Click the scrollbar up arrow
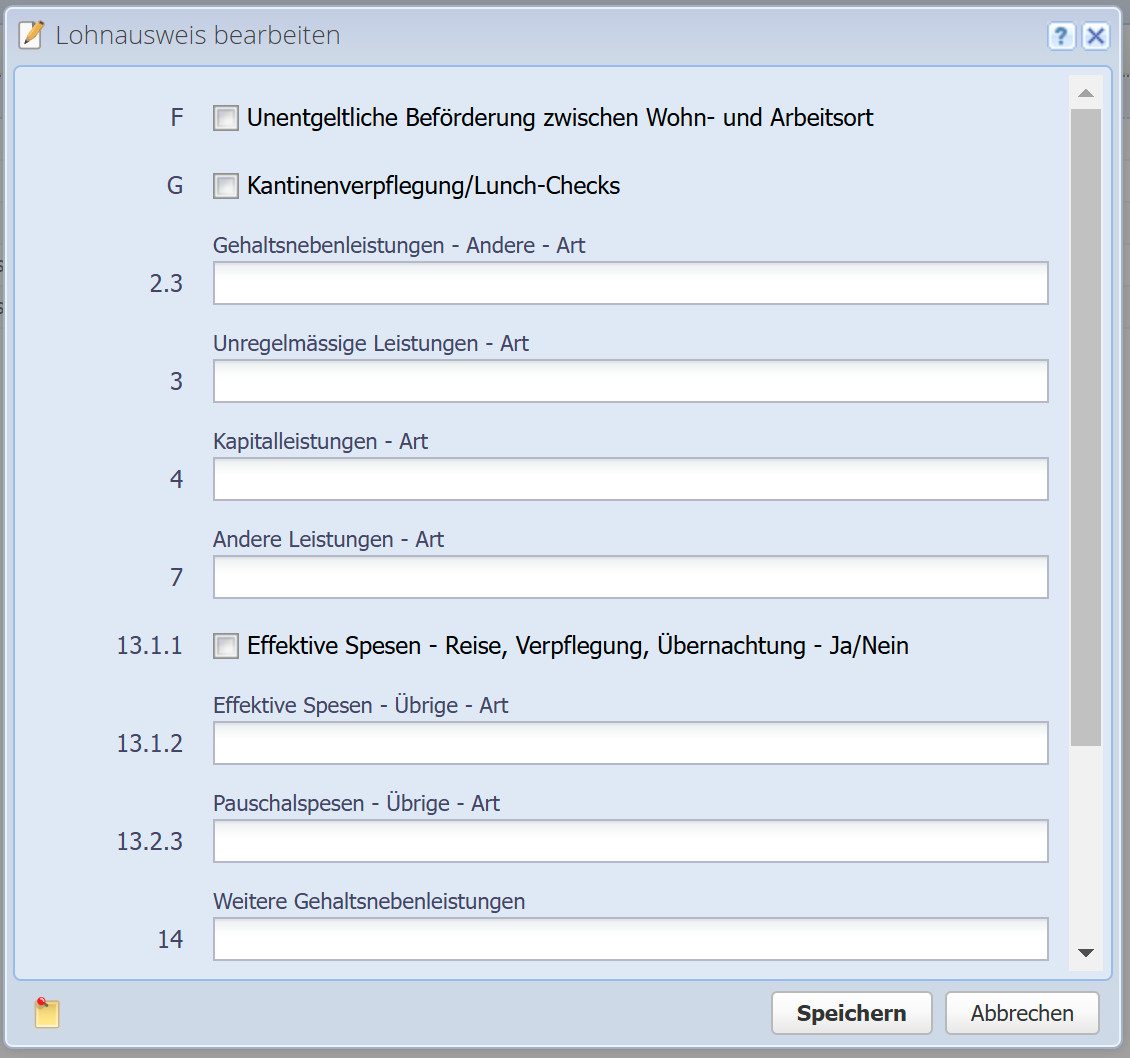Viewport: 1130px width, 1058px height. pyautogui.click(x=1085, y=93)
